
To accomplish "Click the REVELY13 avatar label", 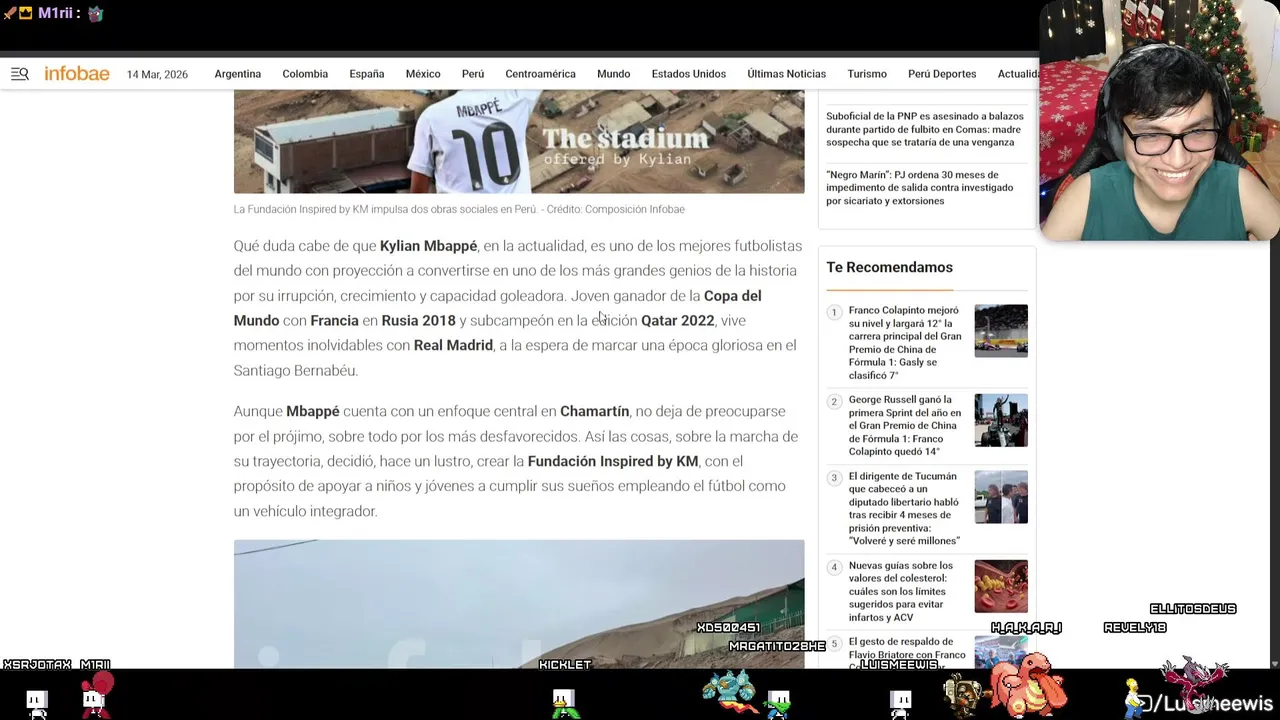I will pos(1135,628).
